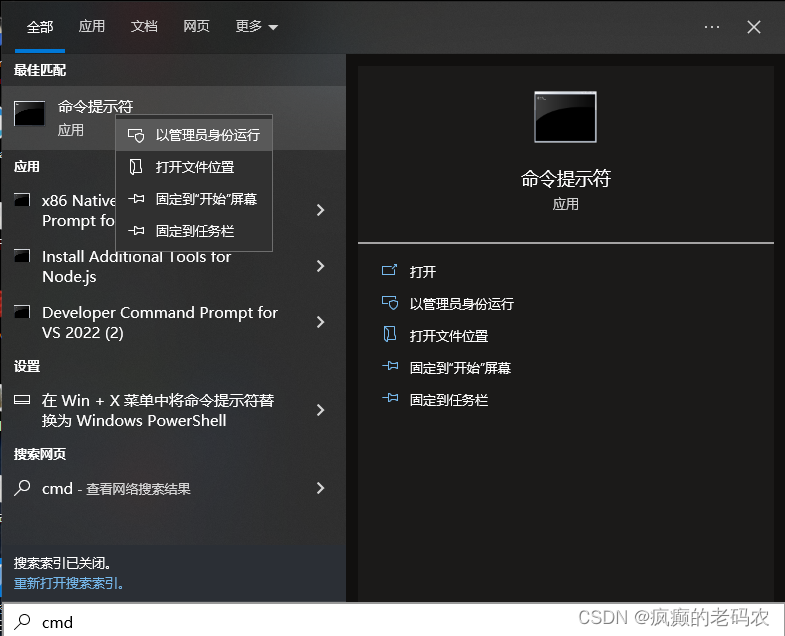Image resolution: width=785 pixels, height=636 pixels.
Task: Select 打开文件位置 in context menu
Action: click(x=194, y=167)
